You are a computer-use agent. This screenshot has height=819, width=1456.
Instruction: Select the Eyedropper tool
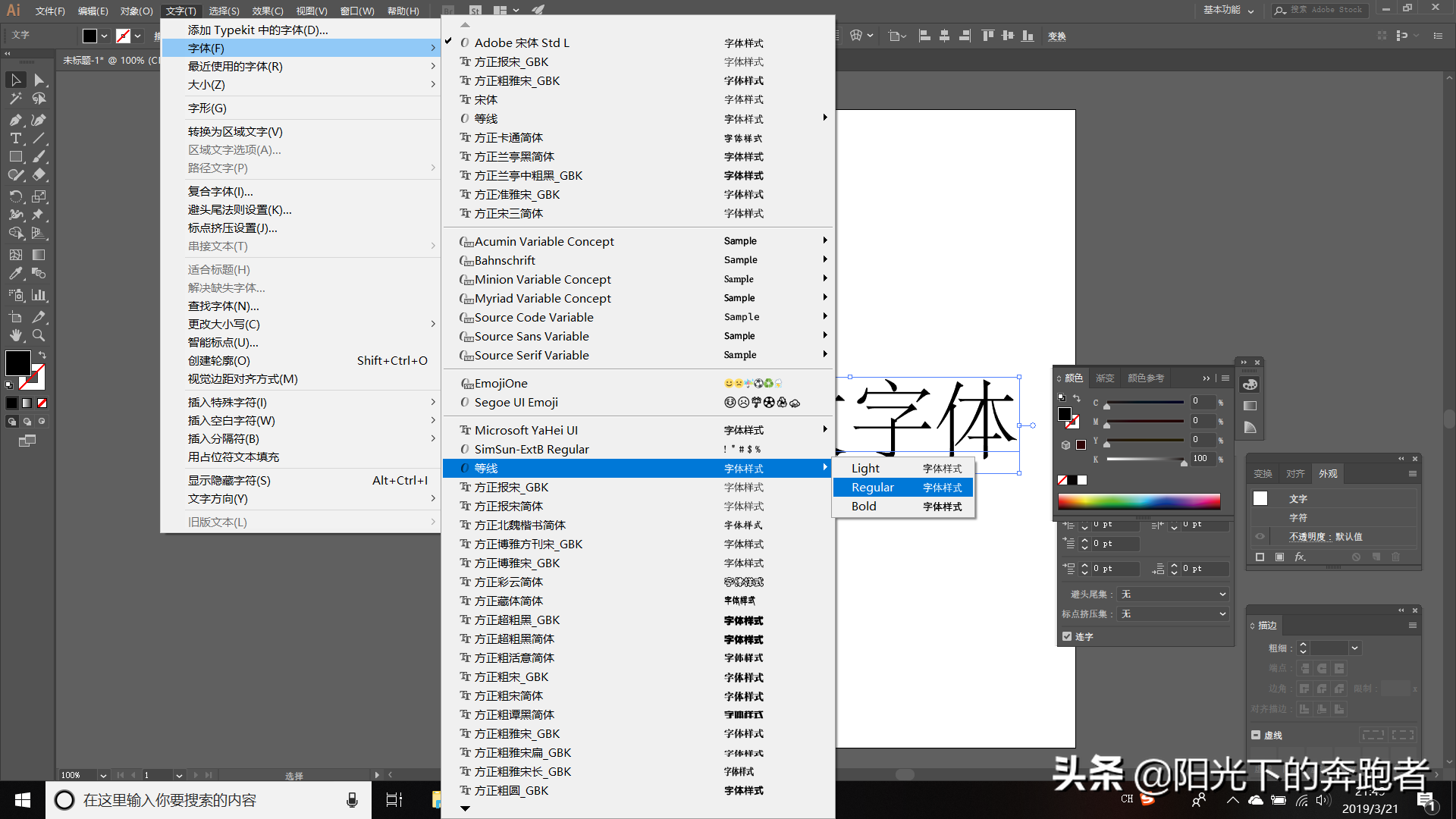(15, 274)
